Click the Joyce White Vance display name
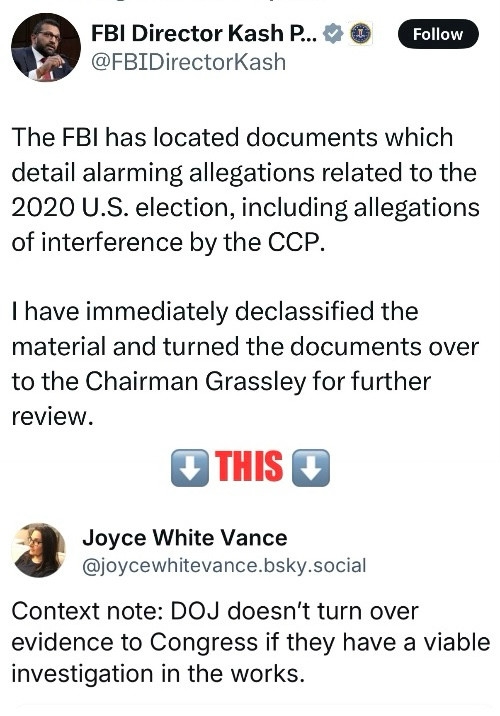 point(185,537)
